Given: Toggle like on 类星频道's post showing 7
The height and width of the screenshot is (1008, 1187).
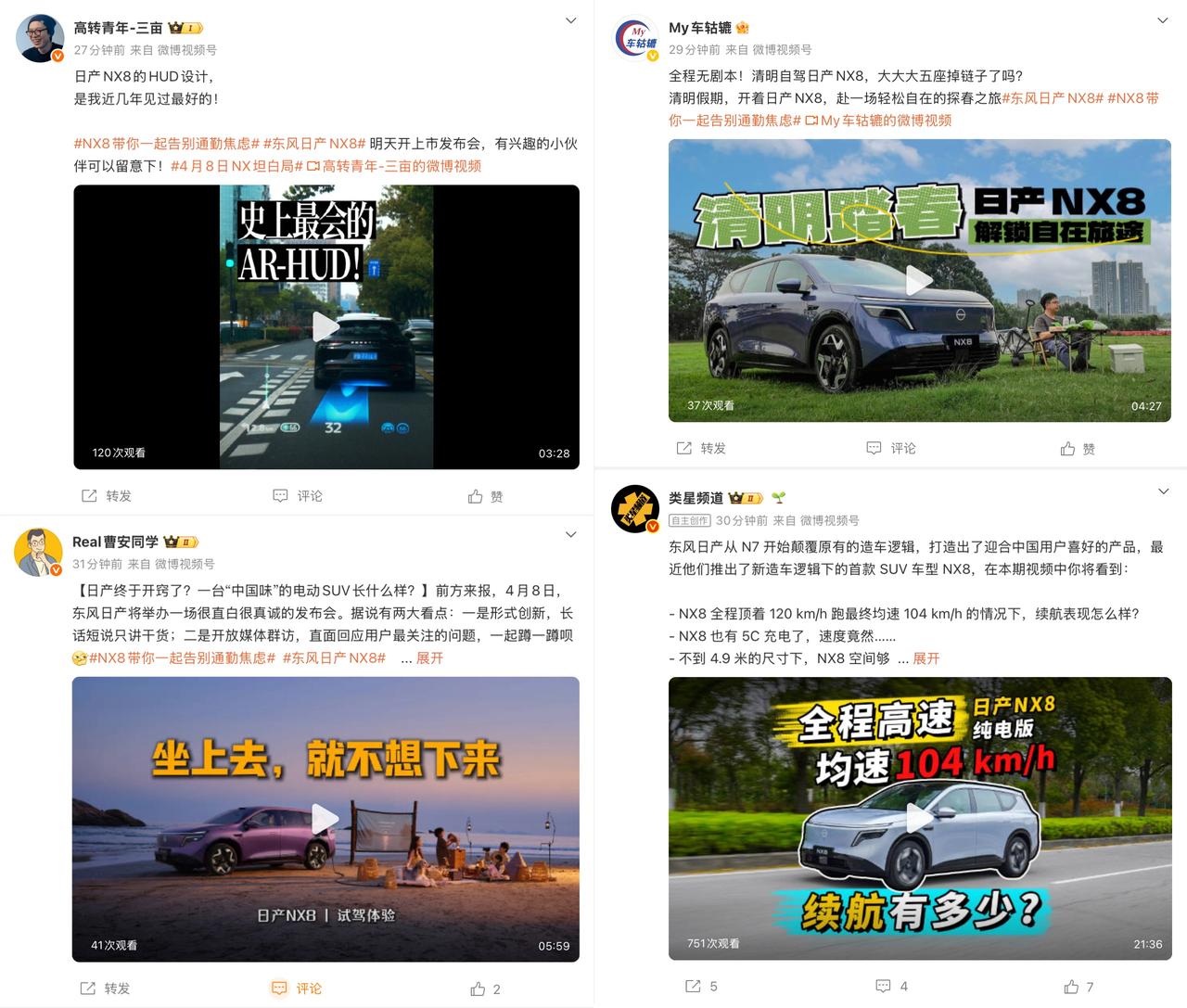Looking at the screenshot, I should [1068, 986].
